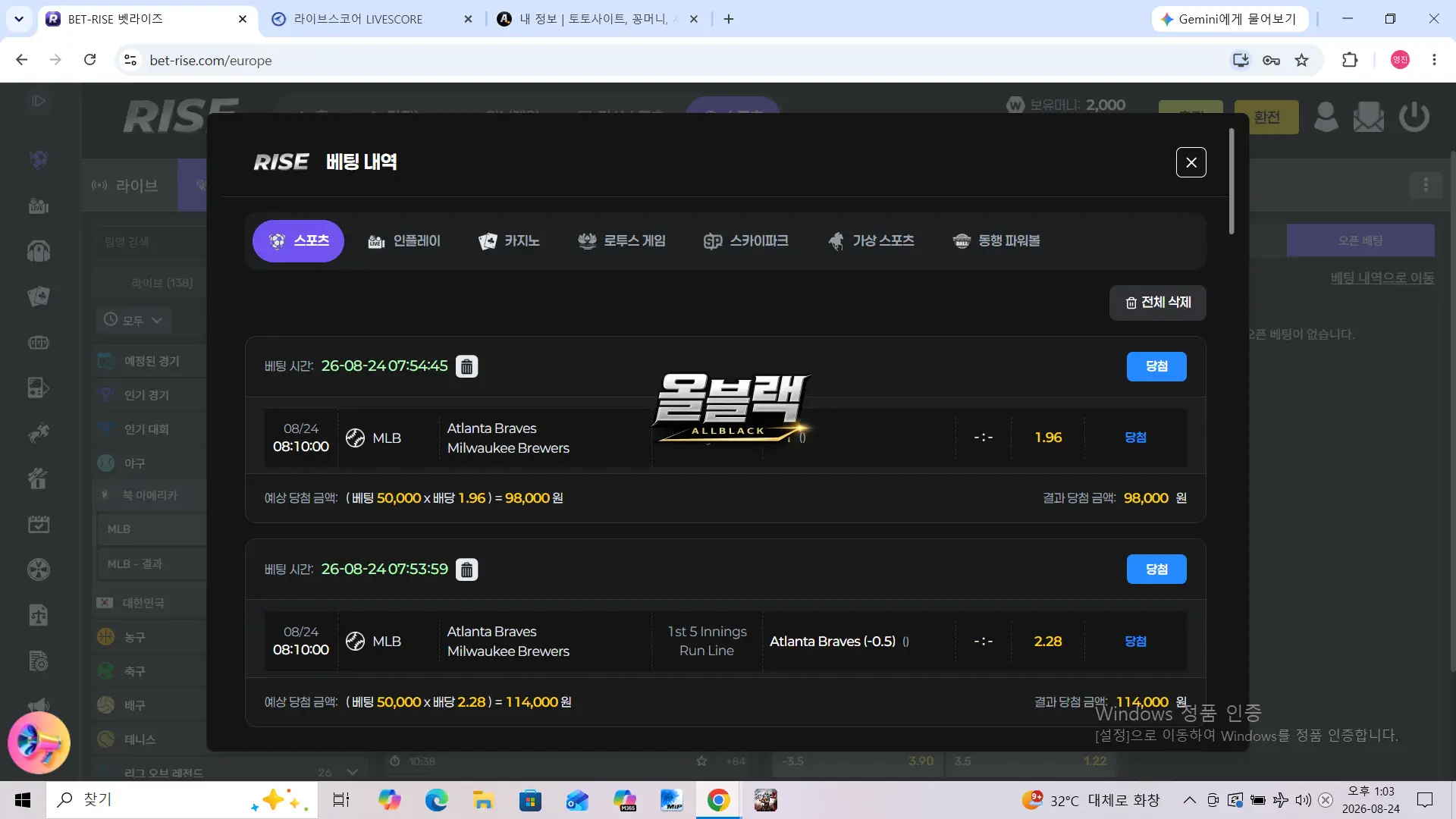Screen dimensions: 1456x819
Task: Click the headset support icon in left rail
Action: pyautogui.click(x=39, y=251)
